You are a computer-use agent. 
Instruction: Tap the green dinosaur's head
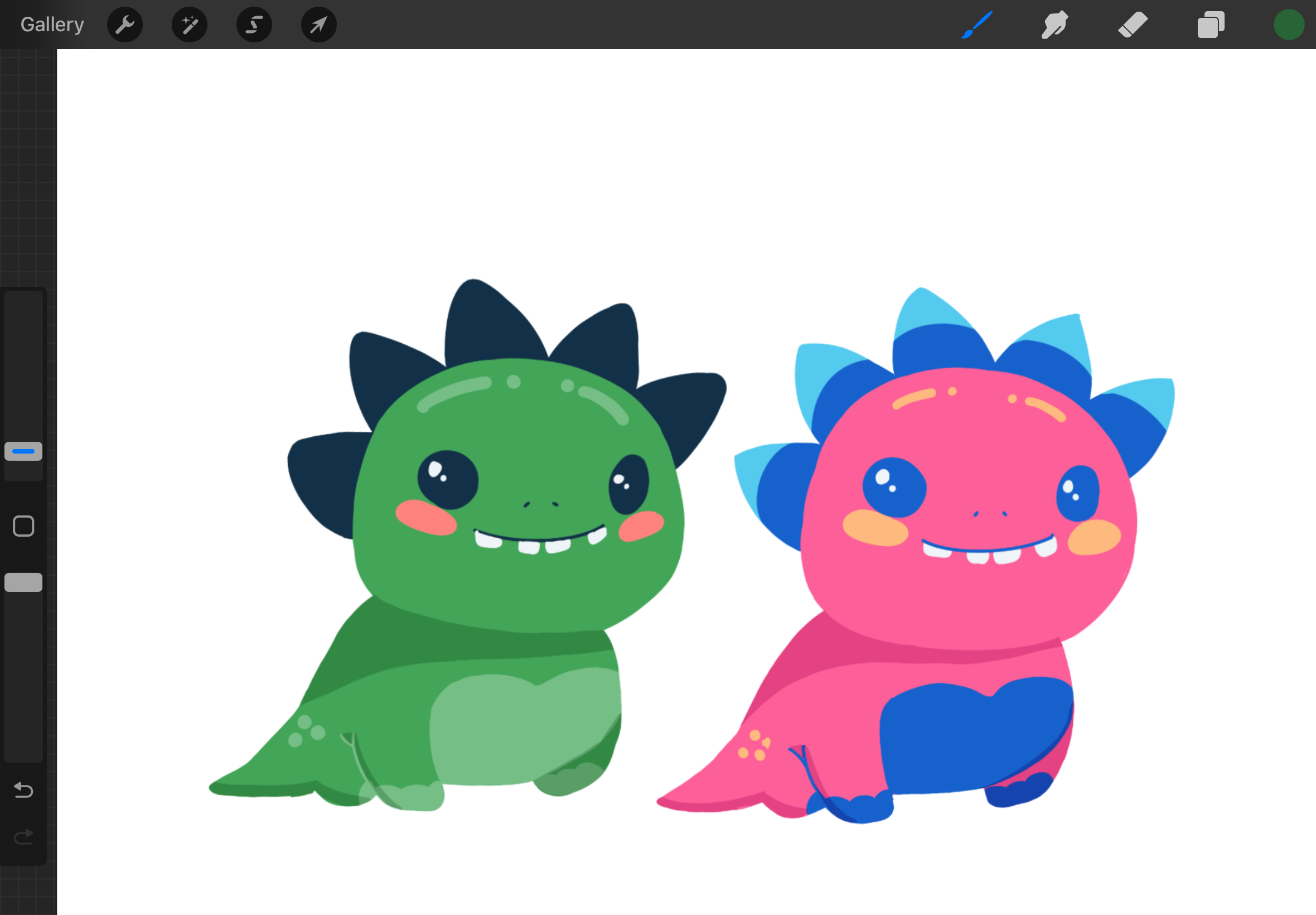point(519,496)
